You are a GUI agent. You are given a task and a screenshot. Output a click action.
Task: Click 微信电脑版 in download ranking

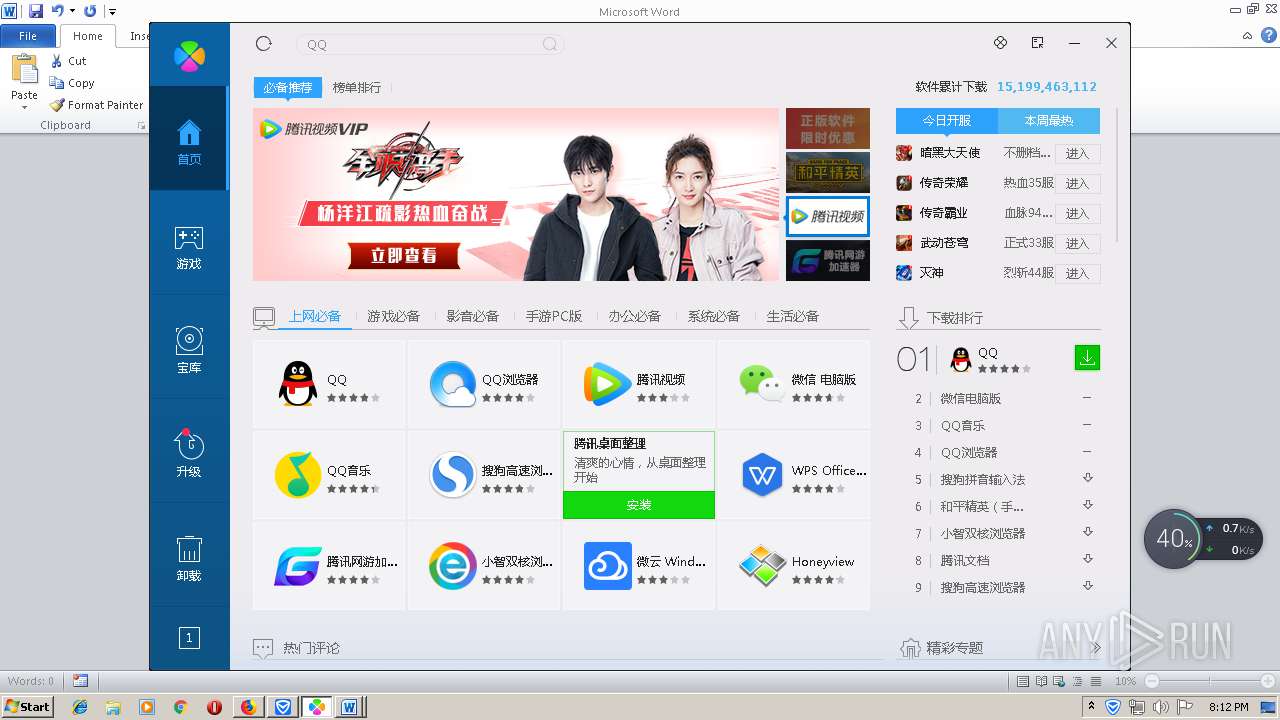pos(970,398)
